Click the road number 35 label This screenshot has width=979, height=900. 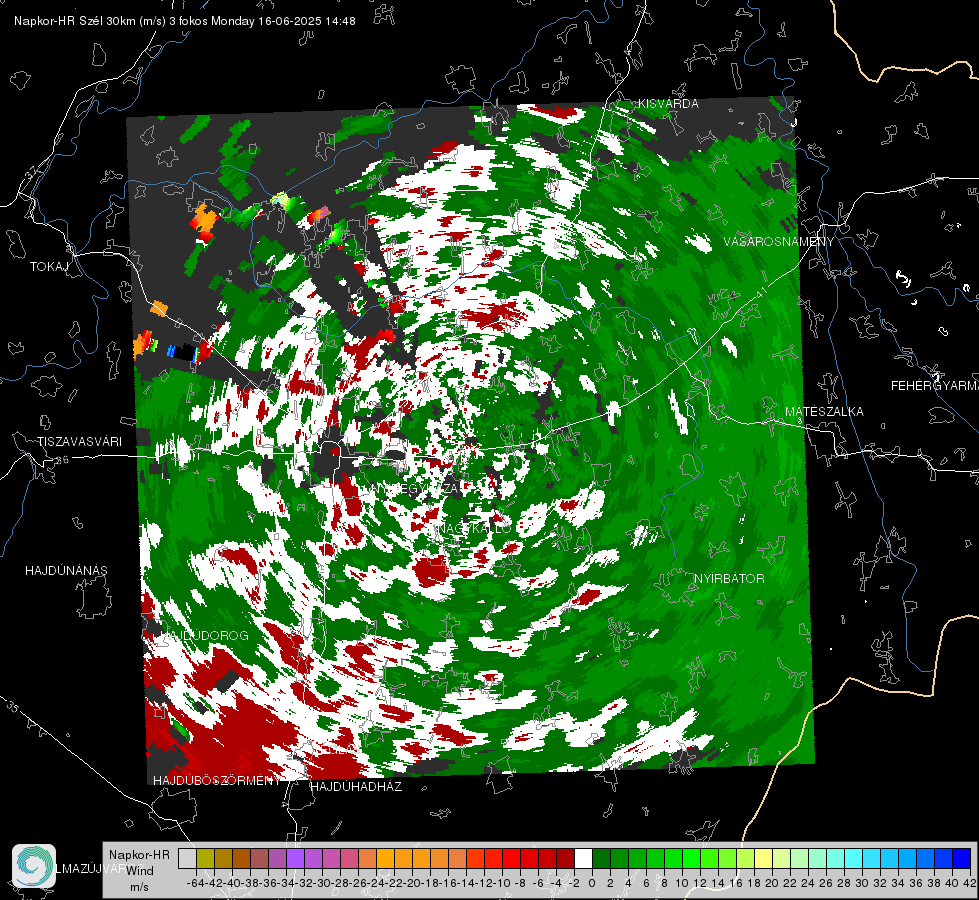click(12, 706)
